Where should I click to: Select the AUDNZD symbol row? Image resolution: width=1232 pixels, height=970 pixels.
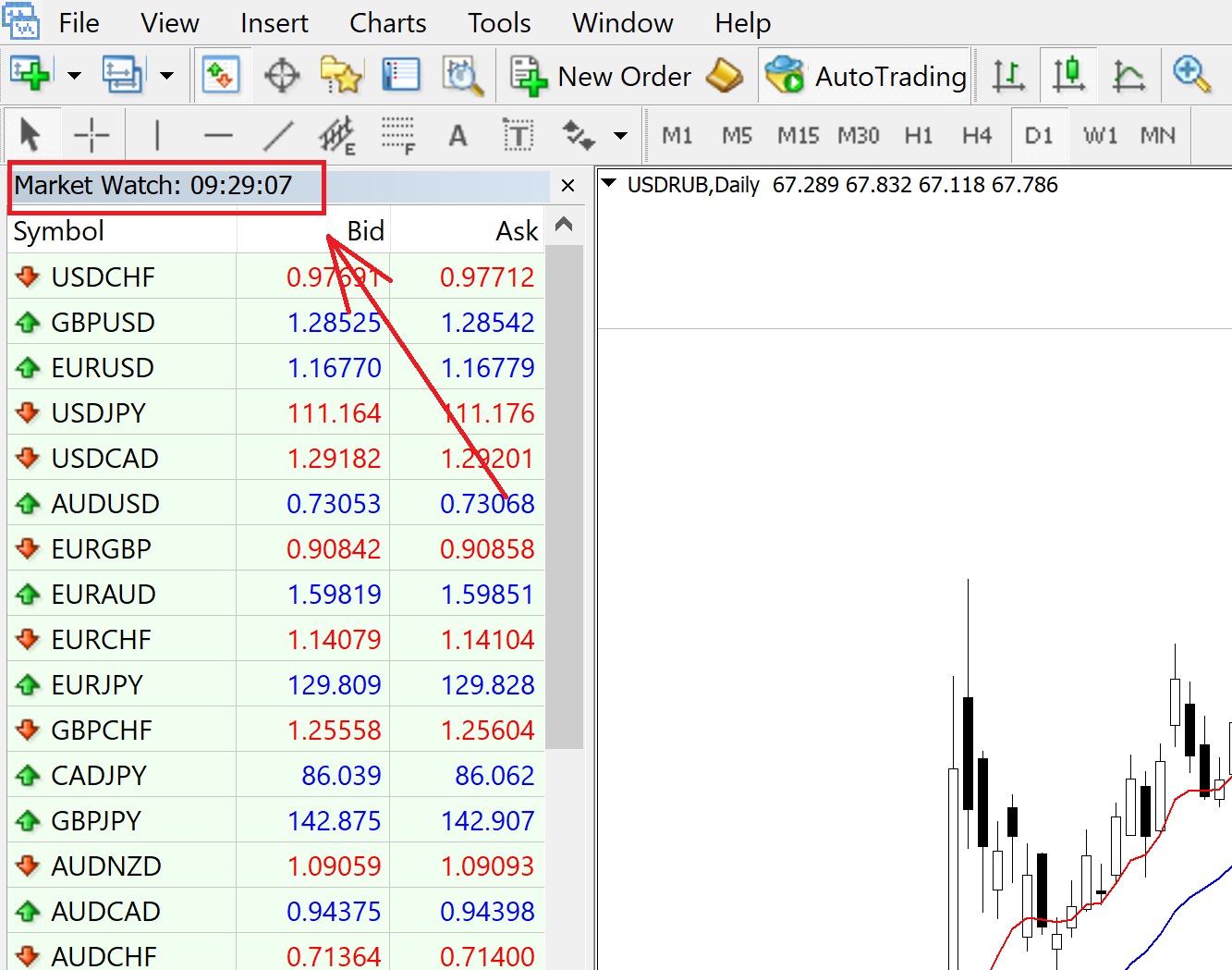(276, 866)
